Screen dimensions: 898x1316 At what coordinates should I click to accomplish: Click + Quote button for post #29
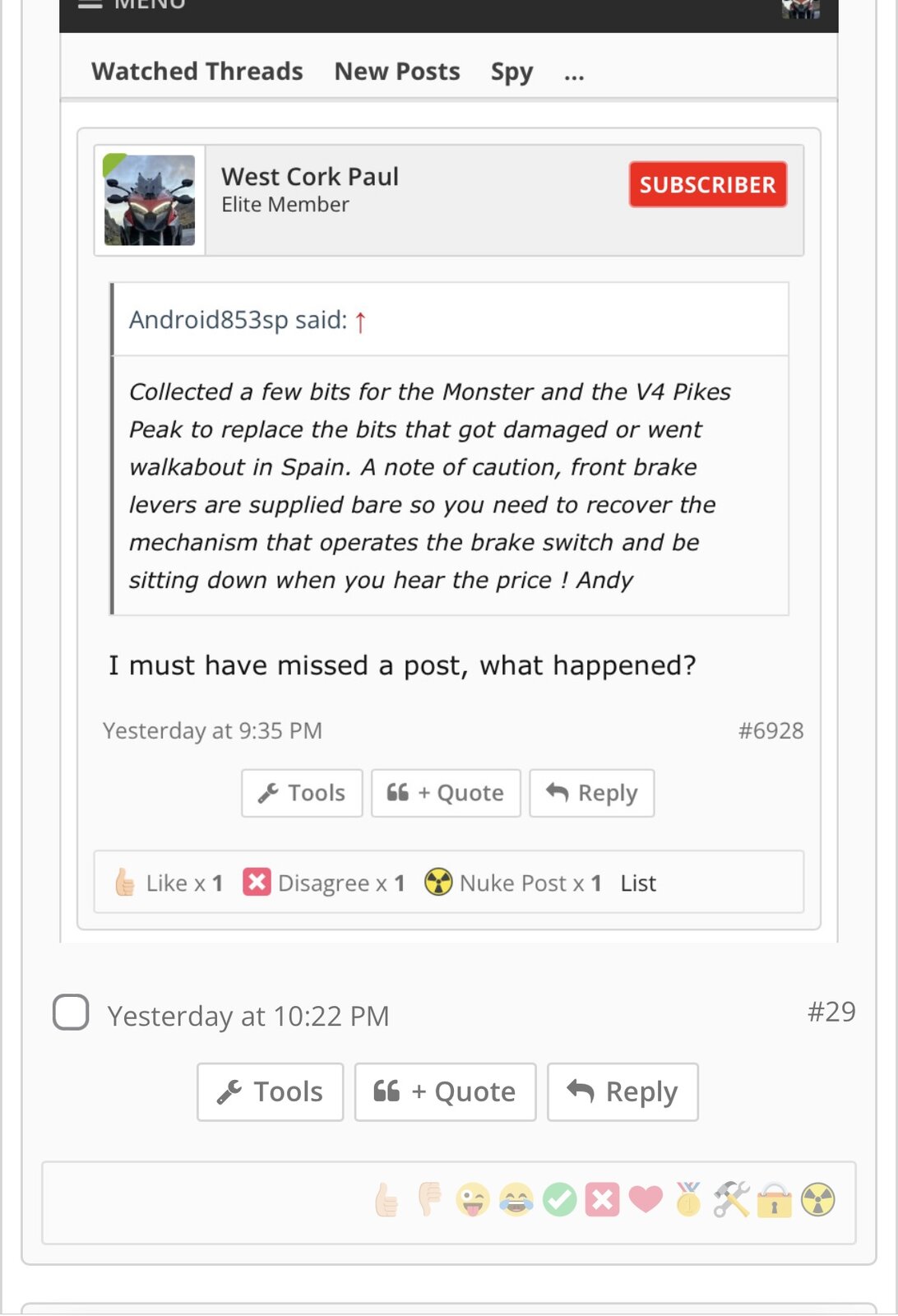[x=445, y=1091]
